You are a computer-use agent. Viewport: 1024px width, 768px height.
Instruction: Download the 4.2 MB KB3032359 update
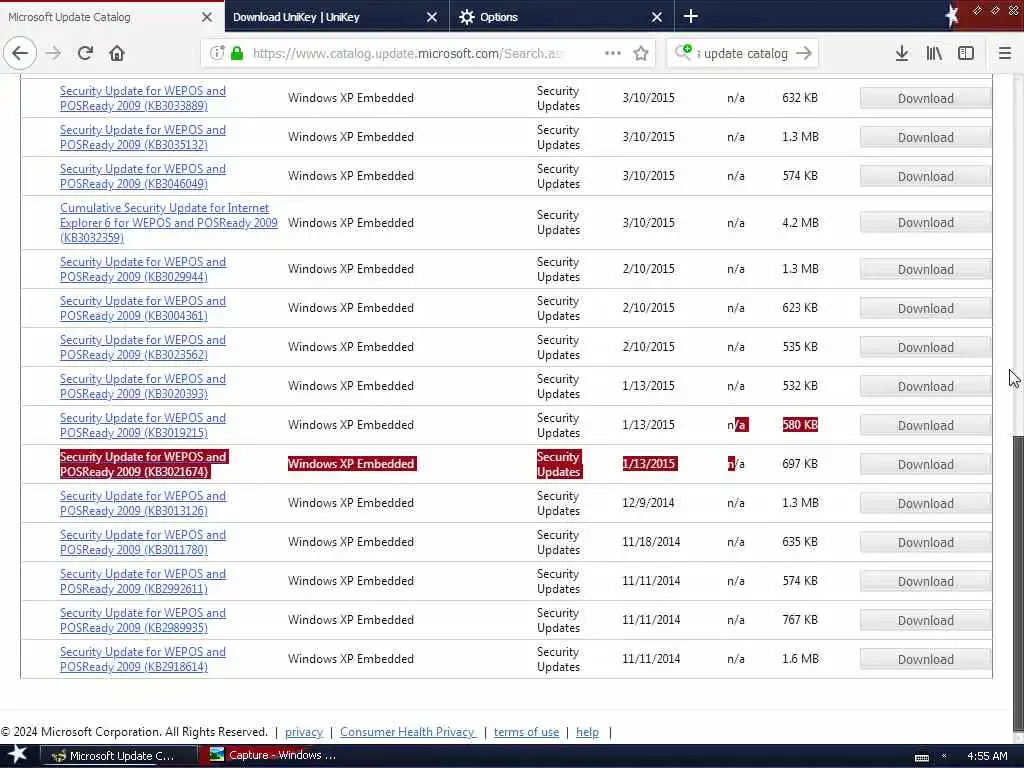[x=925, y=223]
